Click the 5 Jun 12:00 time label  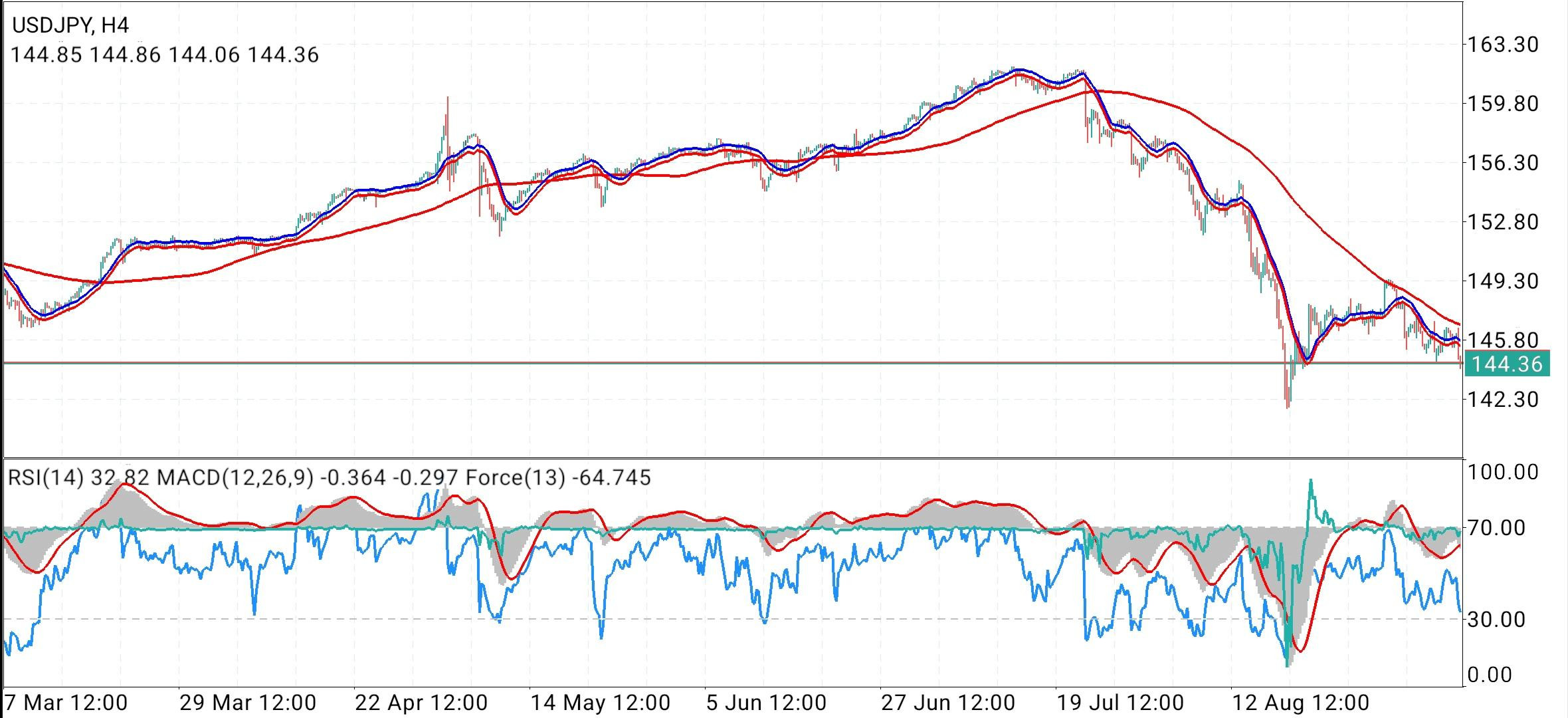tap(766, 703)
